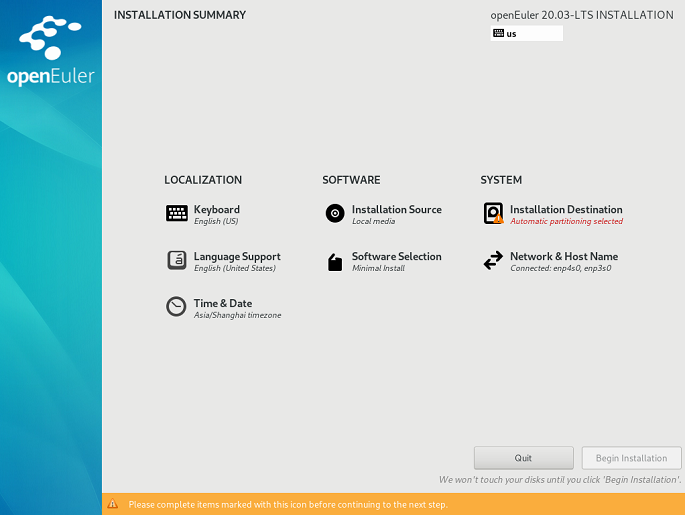Click the 'Software Selection' title text
Viewport: 685px width, 515px height.
396,256
